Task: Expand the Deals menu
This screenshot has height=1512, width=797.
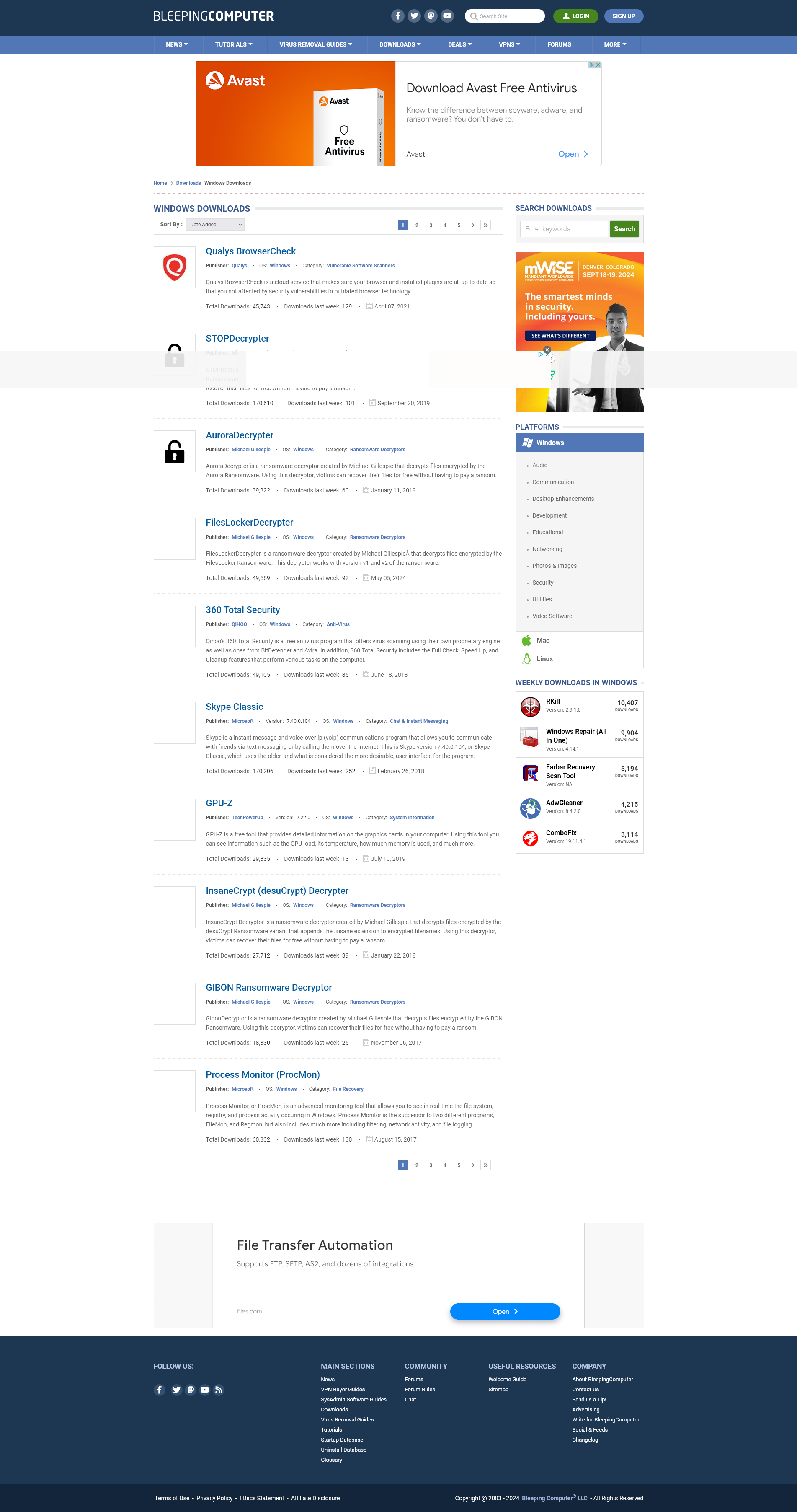Action: click(x=460, y=44)
